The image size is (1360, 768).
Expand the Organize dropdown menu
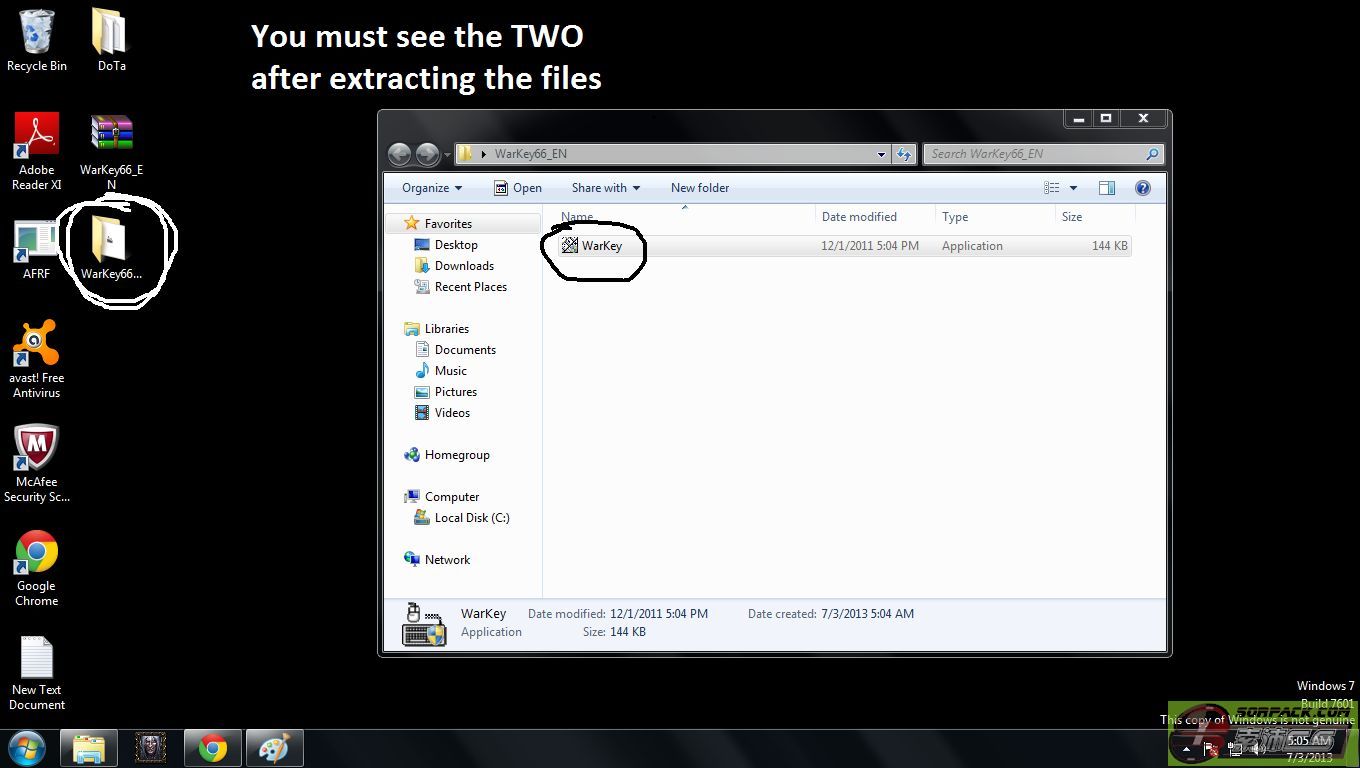click(x=432, y=188)
